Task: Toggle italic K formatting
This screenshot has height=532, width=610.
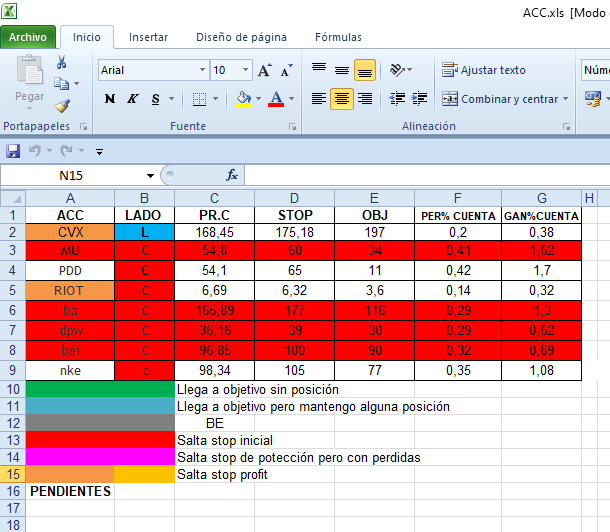Action: (x=133, y=99)
